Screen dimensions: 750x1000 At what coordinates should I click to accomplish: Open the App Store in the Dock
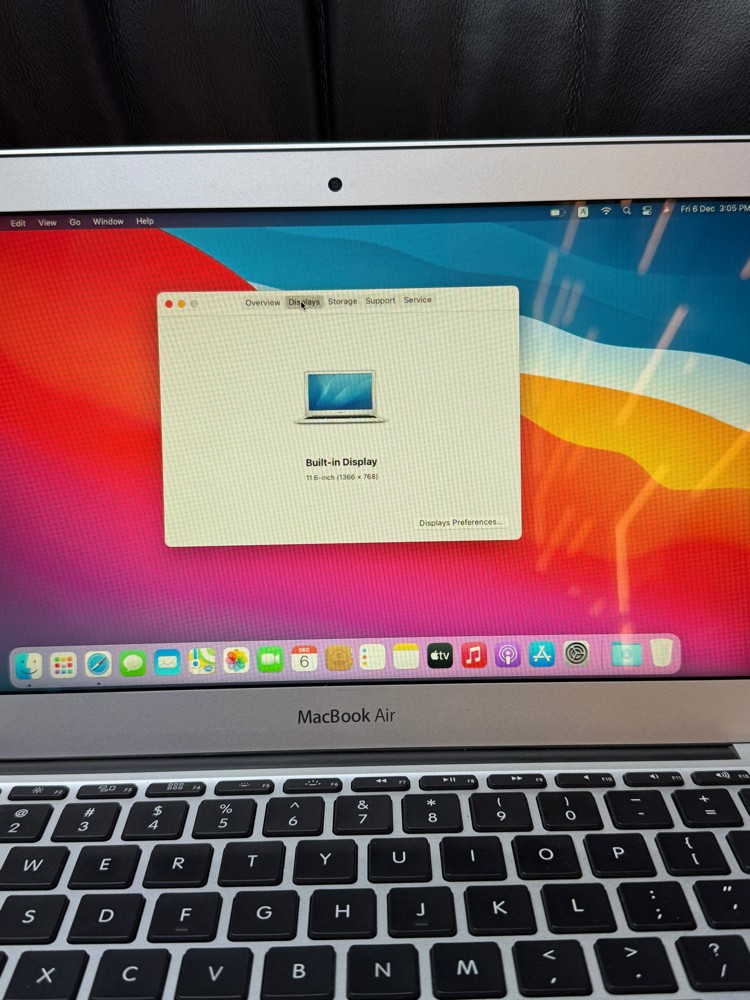(x=541, y=654)
